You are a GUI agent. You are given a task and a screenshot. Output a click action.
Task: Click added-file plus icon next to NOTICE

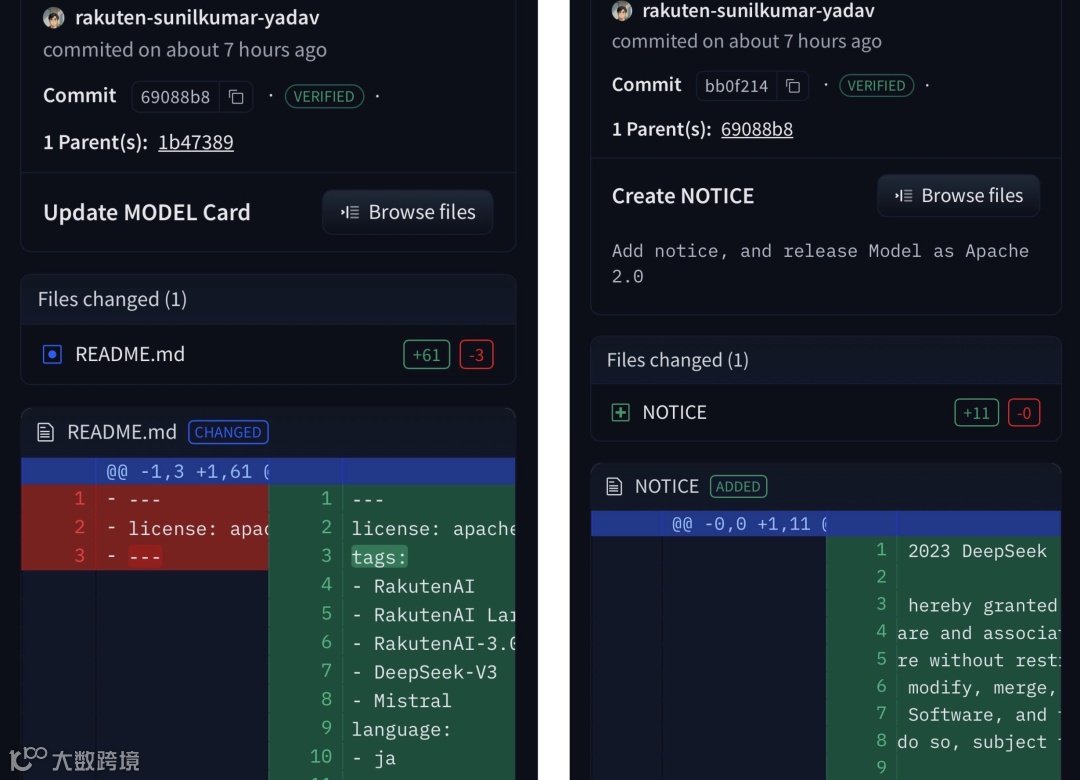pos(621,412)
